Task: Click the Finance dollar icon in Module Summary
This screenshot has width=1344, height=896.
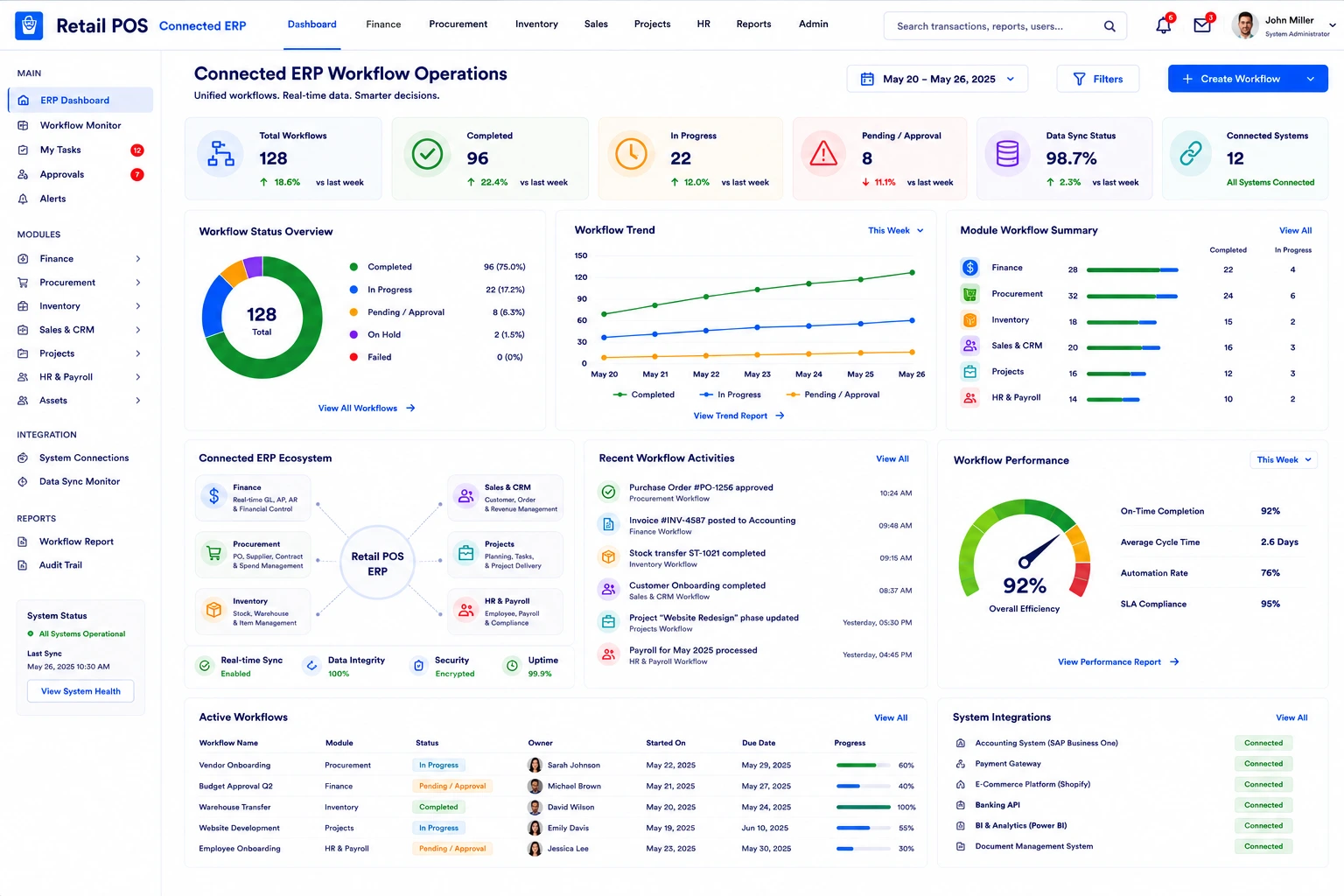Action: [x=969, y=268]
